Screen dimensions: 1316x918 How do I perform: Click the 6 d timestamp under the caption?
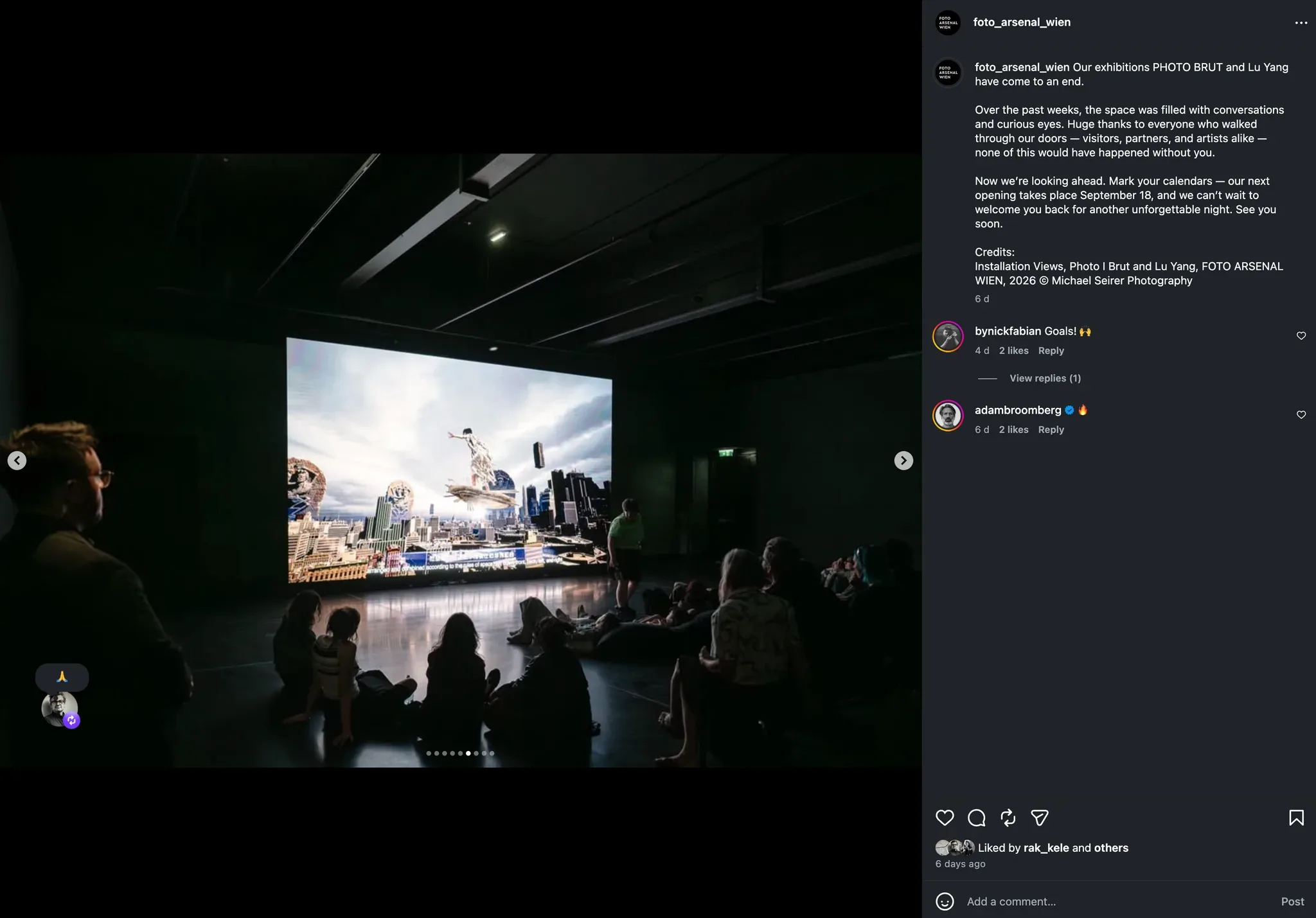pyautogui.click(x=982, y=299)
